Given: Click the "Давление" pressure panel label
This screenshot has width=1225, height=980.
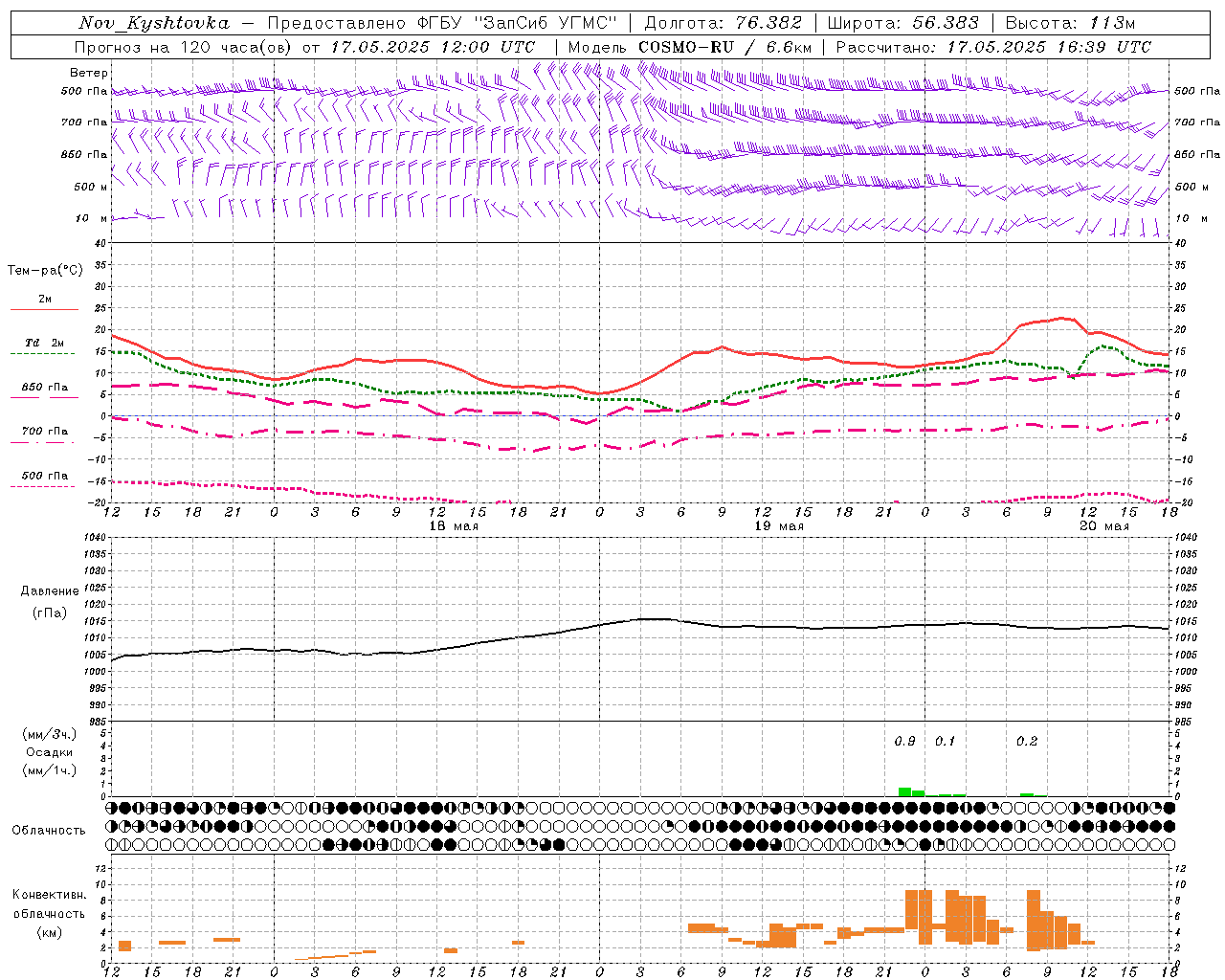Looking at the screenshot, I should (50, 591).
